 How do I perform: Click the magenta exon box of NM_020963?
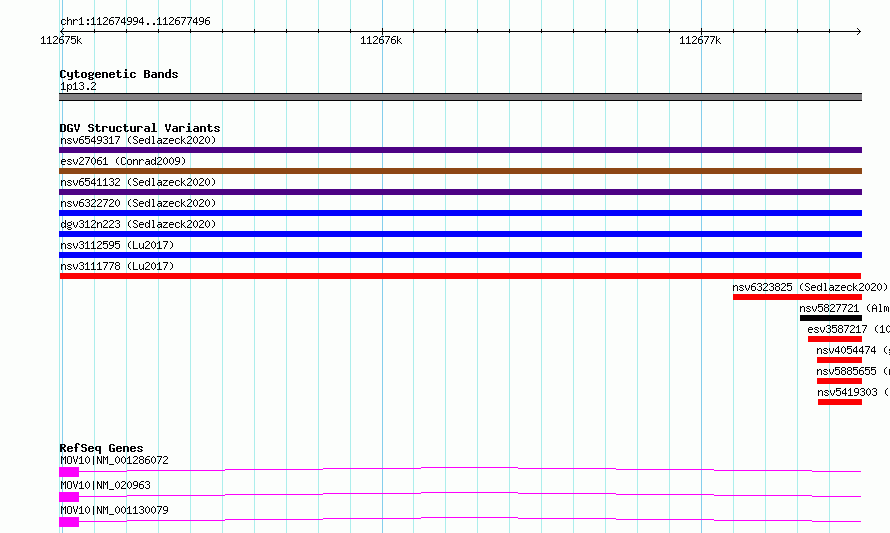(69, 497)
